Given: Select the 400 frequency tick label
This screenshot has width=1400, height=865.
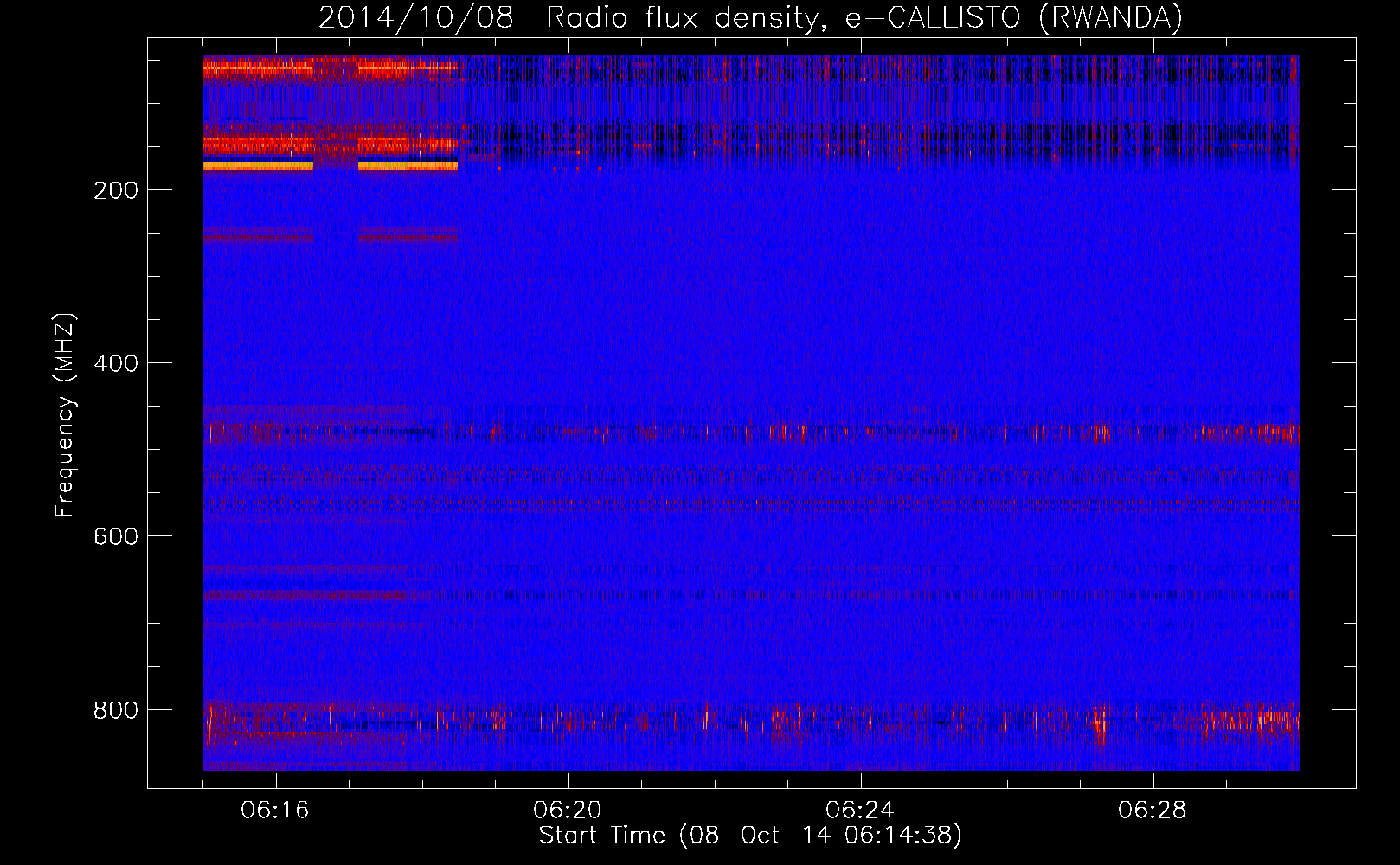Looking at the screenshot, I should 116,363.
